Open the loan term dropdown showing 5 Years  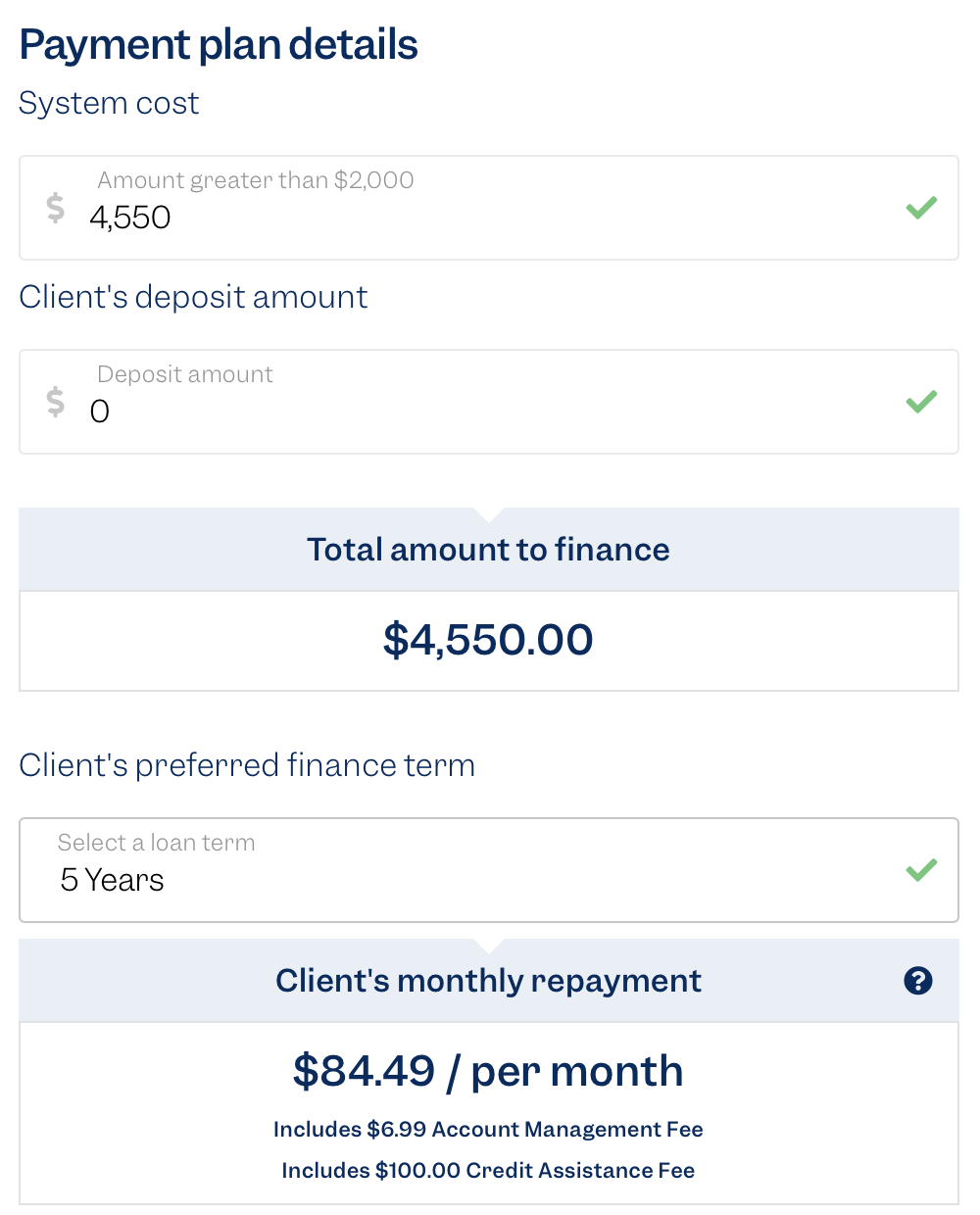488,870
